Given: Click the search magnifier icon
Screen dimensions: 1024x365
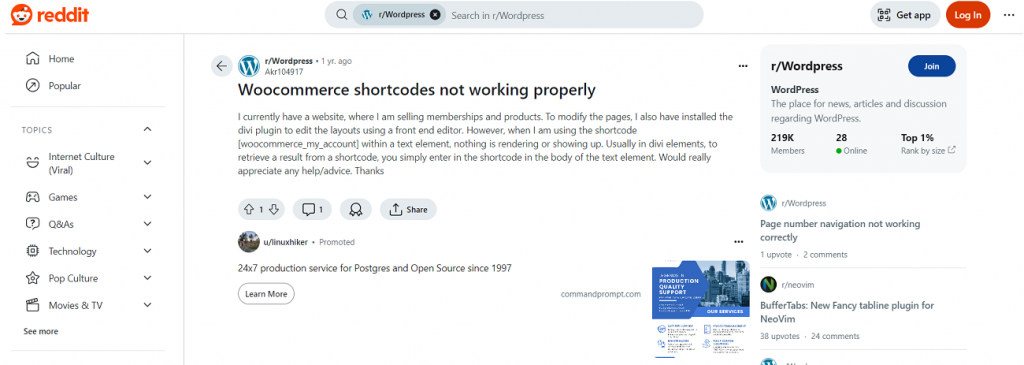Looking at the screenshot, I should coord(342,14).
